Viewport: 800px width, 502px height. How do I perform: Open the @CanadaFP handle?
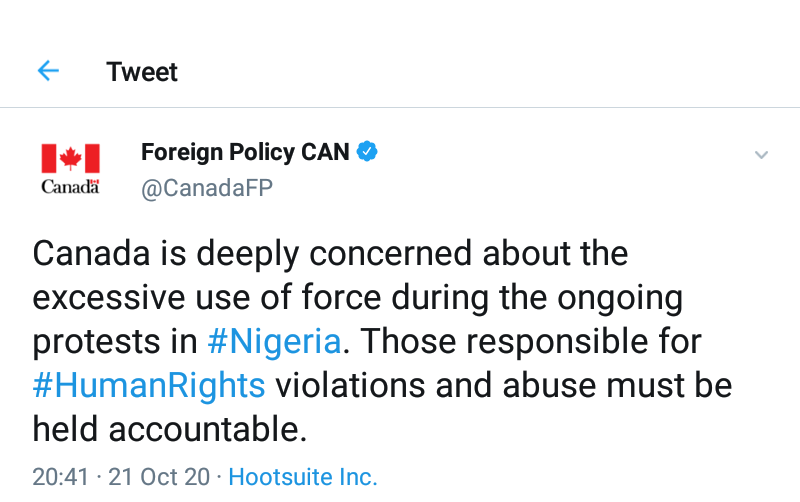click(x=207, y=189)
